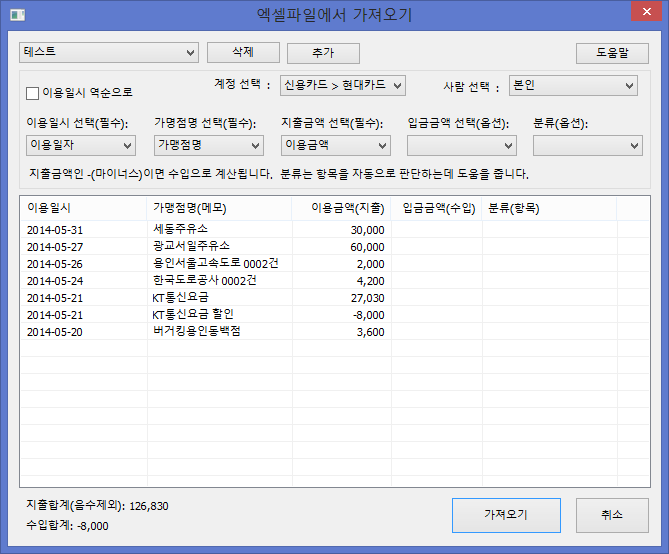
Task: Close the import dialog window
Action: point(644,13)
